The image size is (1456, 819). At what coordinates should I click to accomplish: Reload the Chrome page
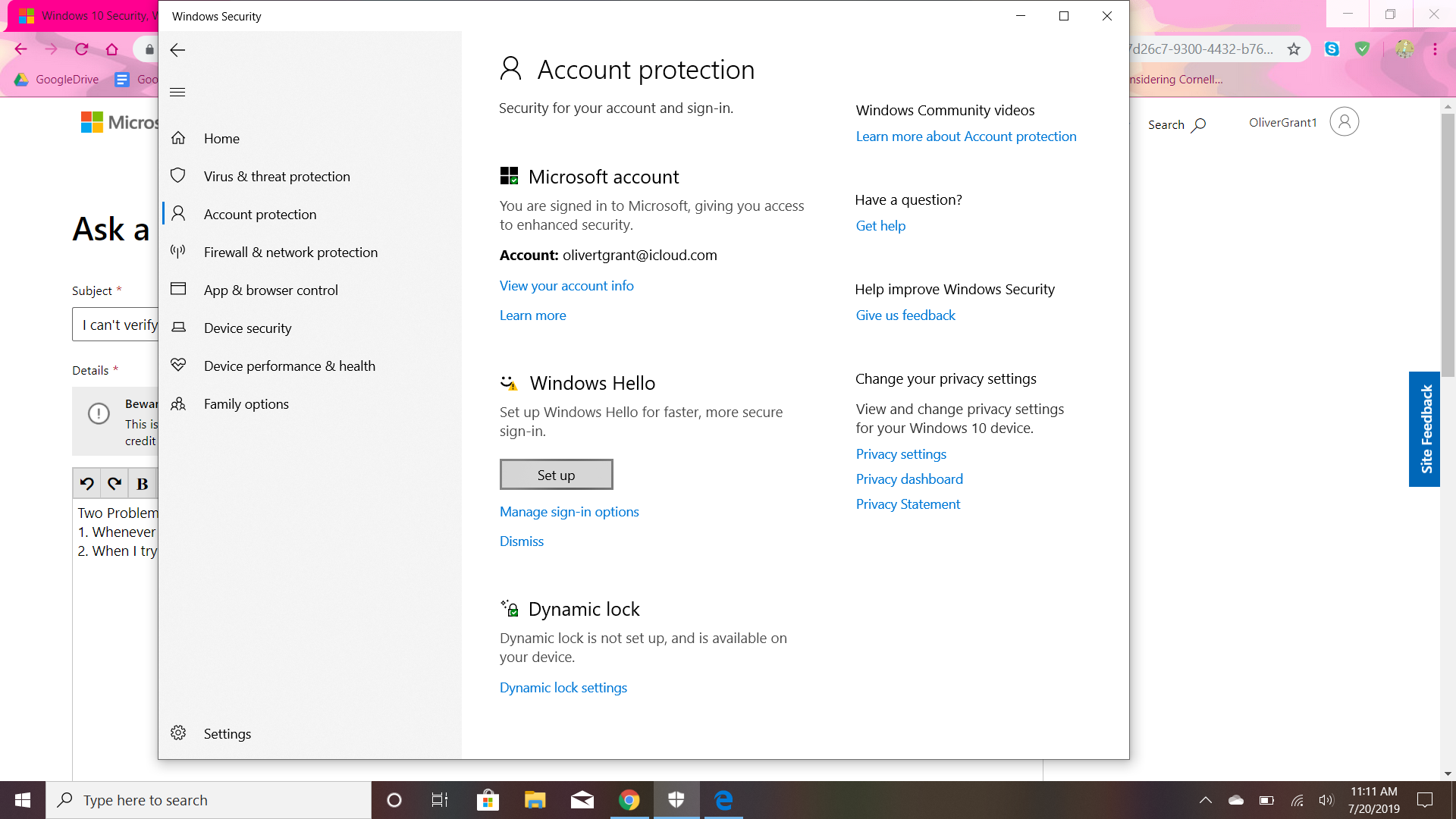(81, 49)
